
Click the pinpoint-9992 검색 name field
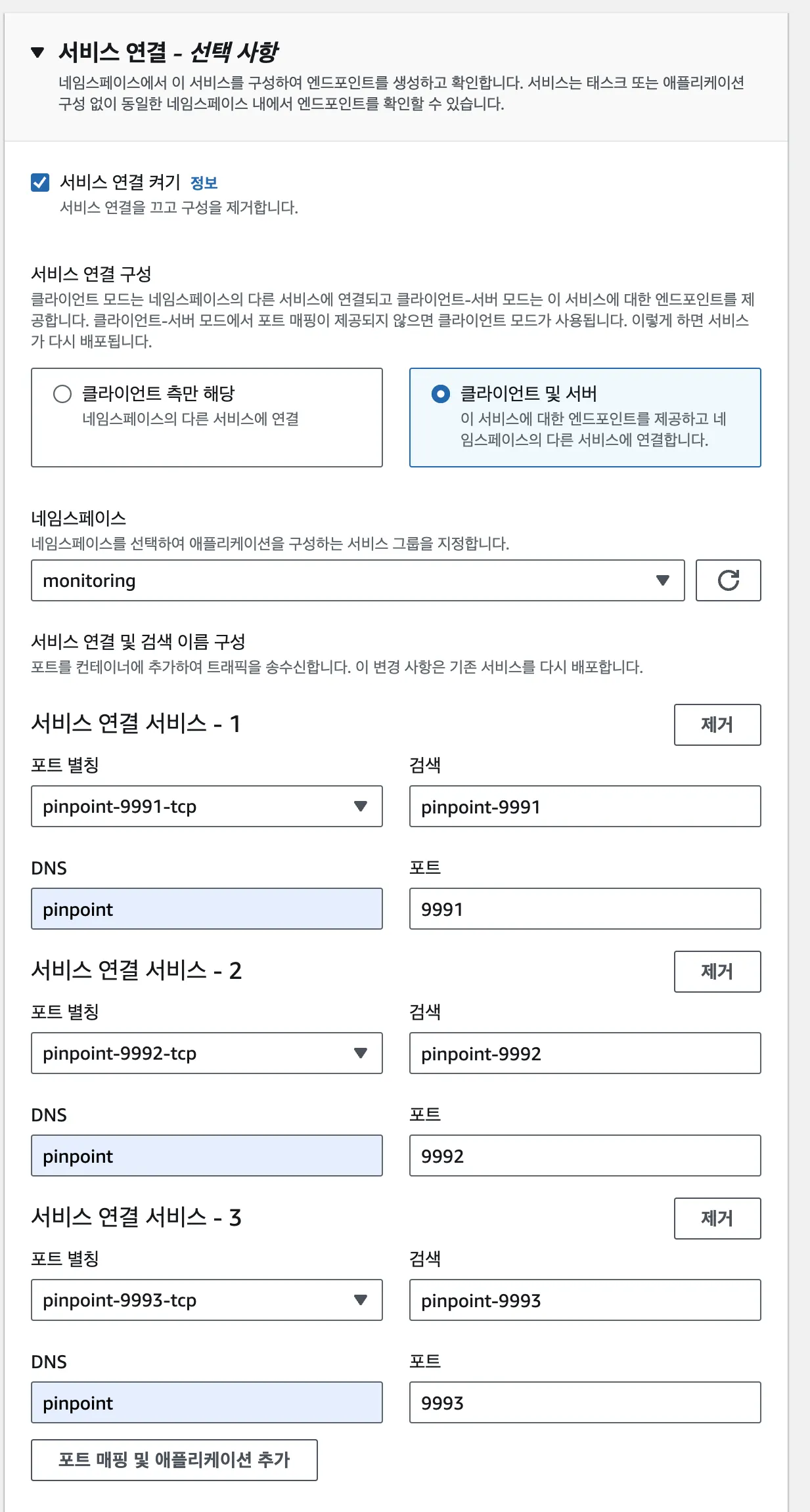tap(585, 1053)
